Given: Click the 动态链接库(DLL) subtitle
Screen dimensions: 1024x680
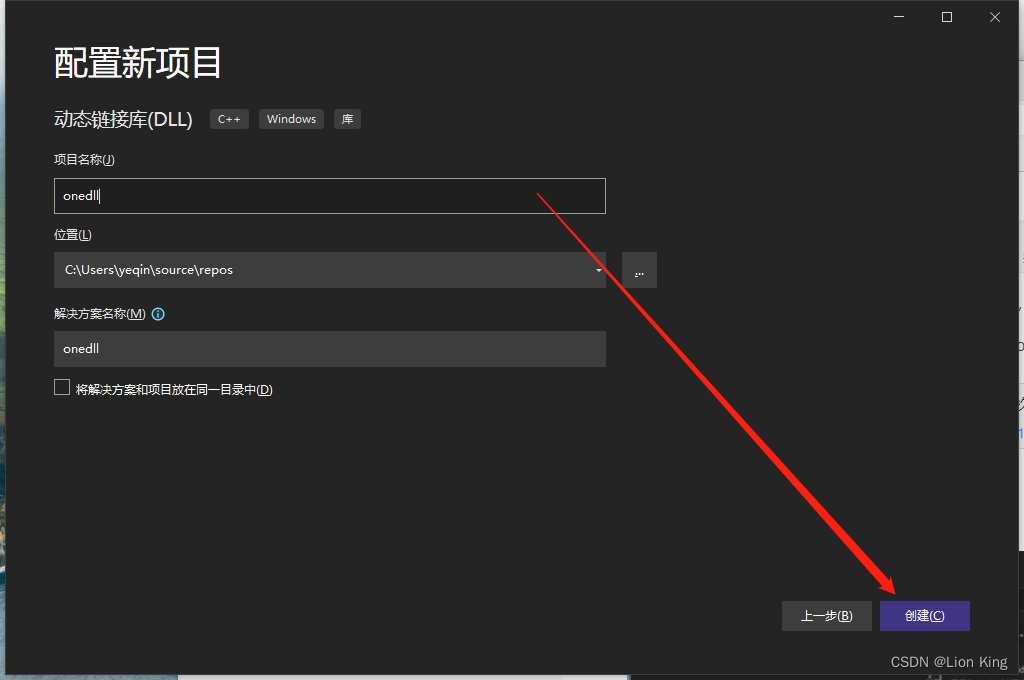Looking at the screenshot, I should click(x=125, y=118).
